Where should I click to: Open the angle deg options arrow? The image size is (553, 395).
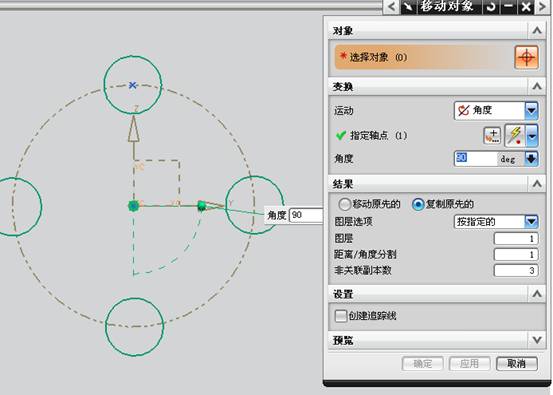(531, 159)
